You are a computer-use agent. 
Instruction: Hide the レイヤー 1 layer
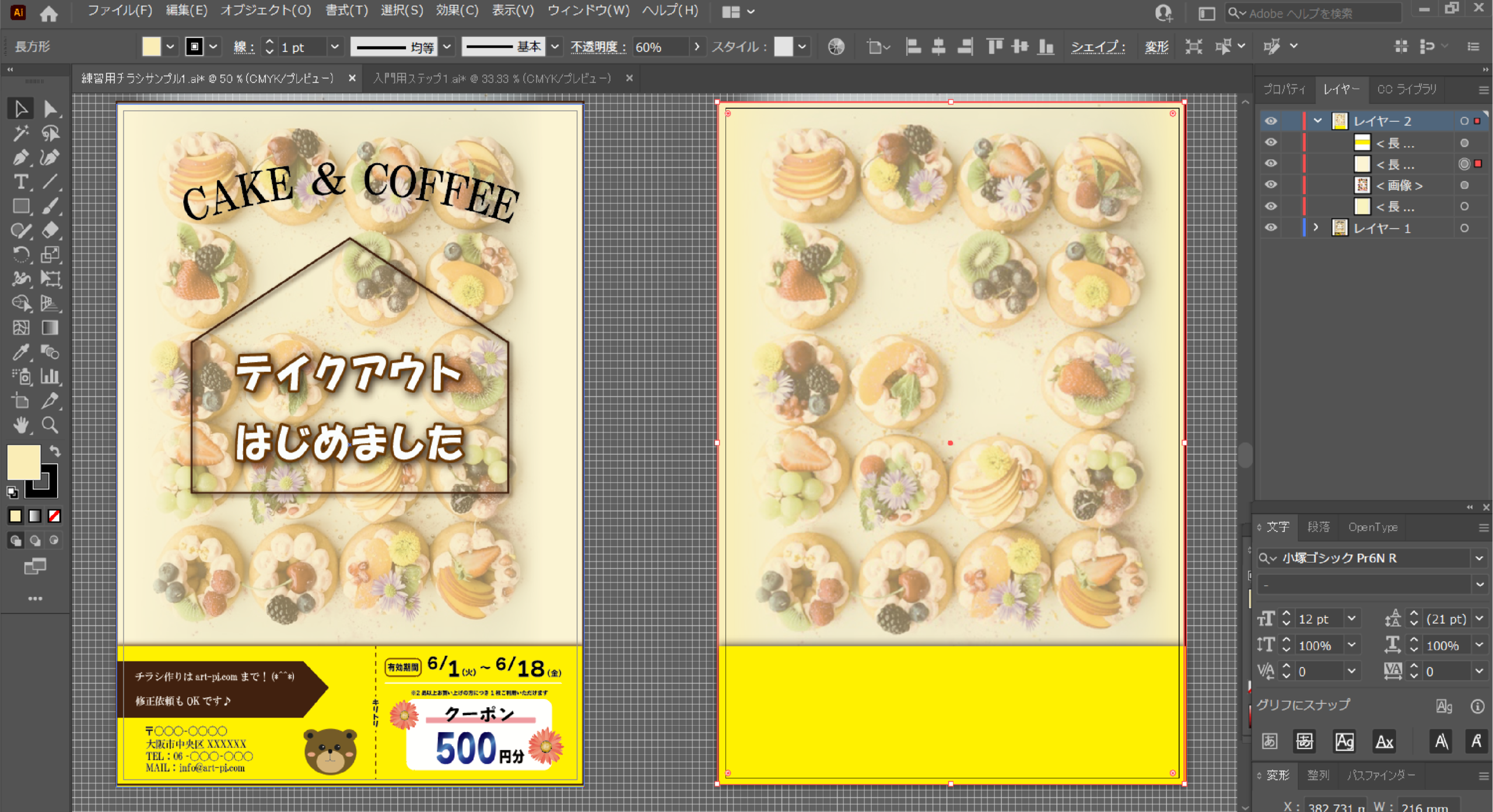click(x=1271, y=228)
